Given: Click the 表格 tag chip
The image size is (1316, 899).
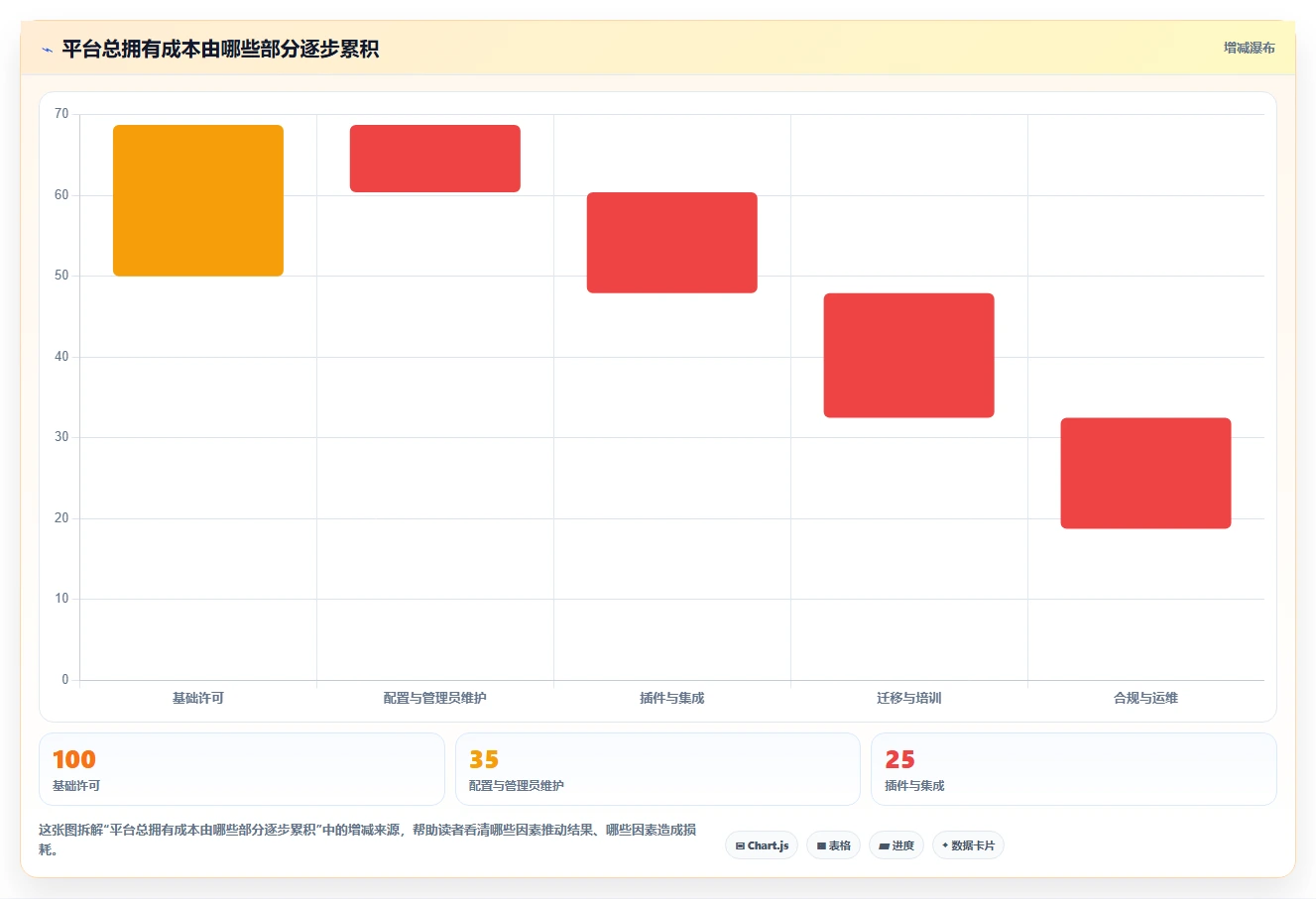Looking at the screenshot, I should [833, 845].
